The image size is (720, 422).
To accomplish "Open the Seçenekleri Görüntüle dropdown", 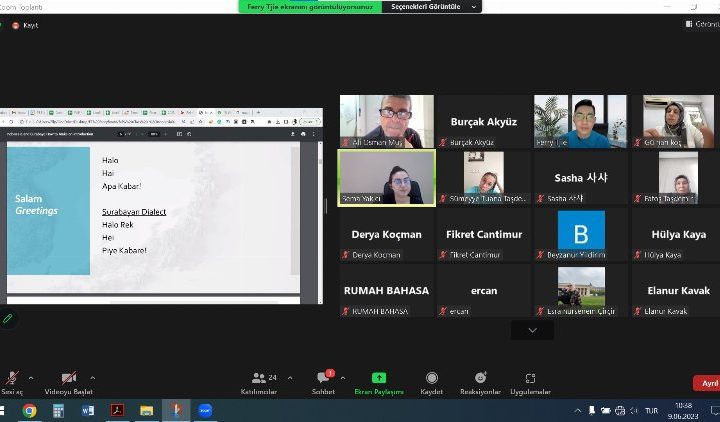I will 431,6.
